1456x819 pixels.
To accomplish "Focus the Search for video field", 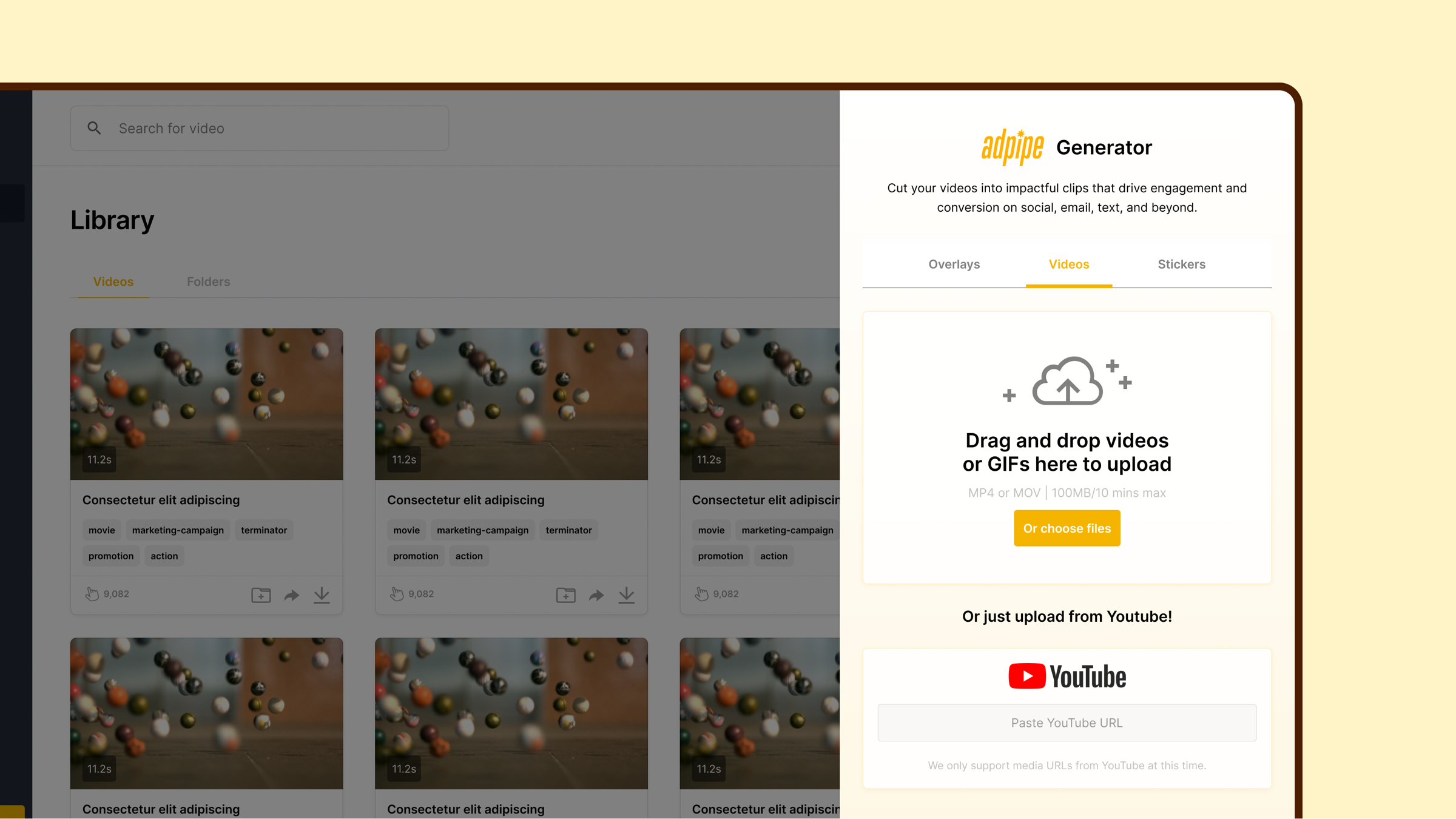I will click(260, 128).
